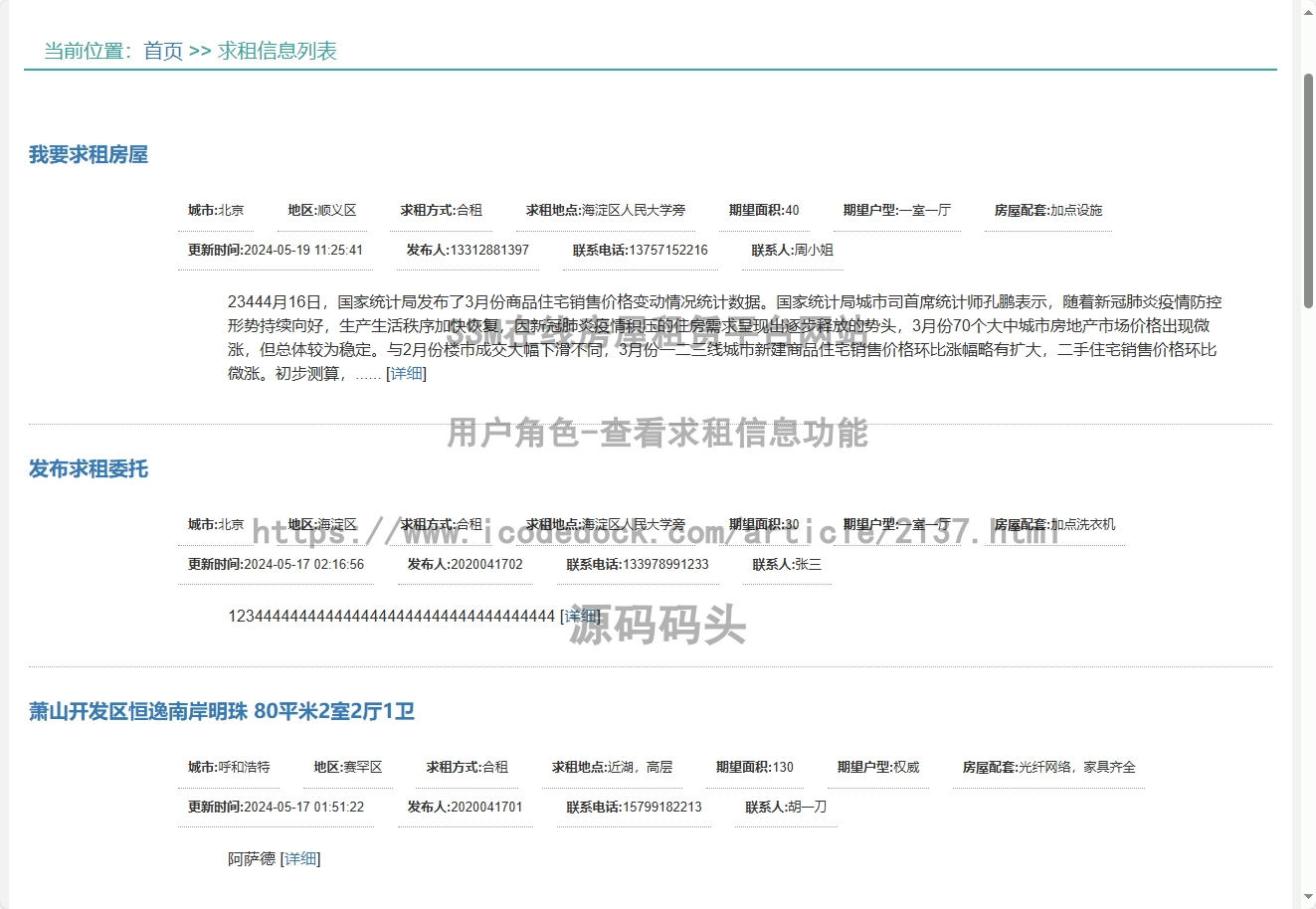Click scrollbar up arrow at top
The width and height of the screenshot is (1316, 909).
pyautogui.click(x=1308, y=12)
